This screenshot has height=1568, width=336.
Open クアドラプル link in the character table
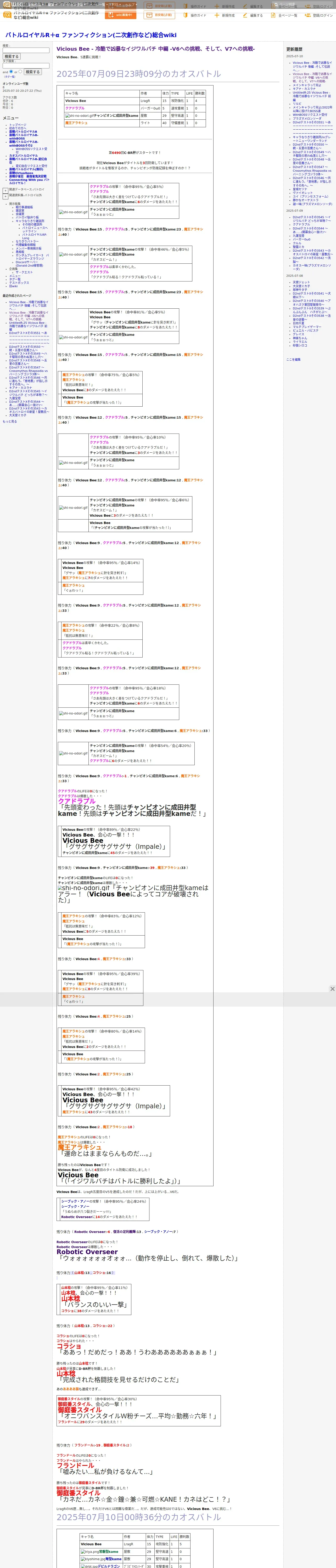point(75,108)
